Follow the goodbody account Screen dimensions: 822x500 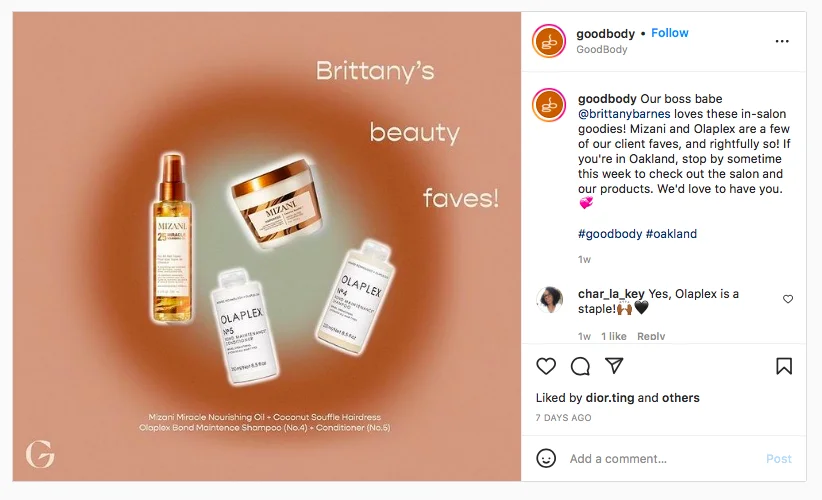click(x=669, y=33)
